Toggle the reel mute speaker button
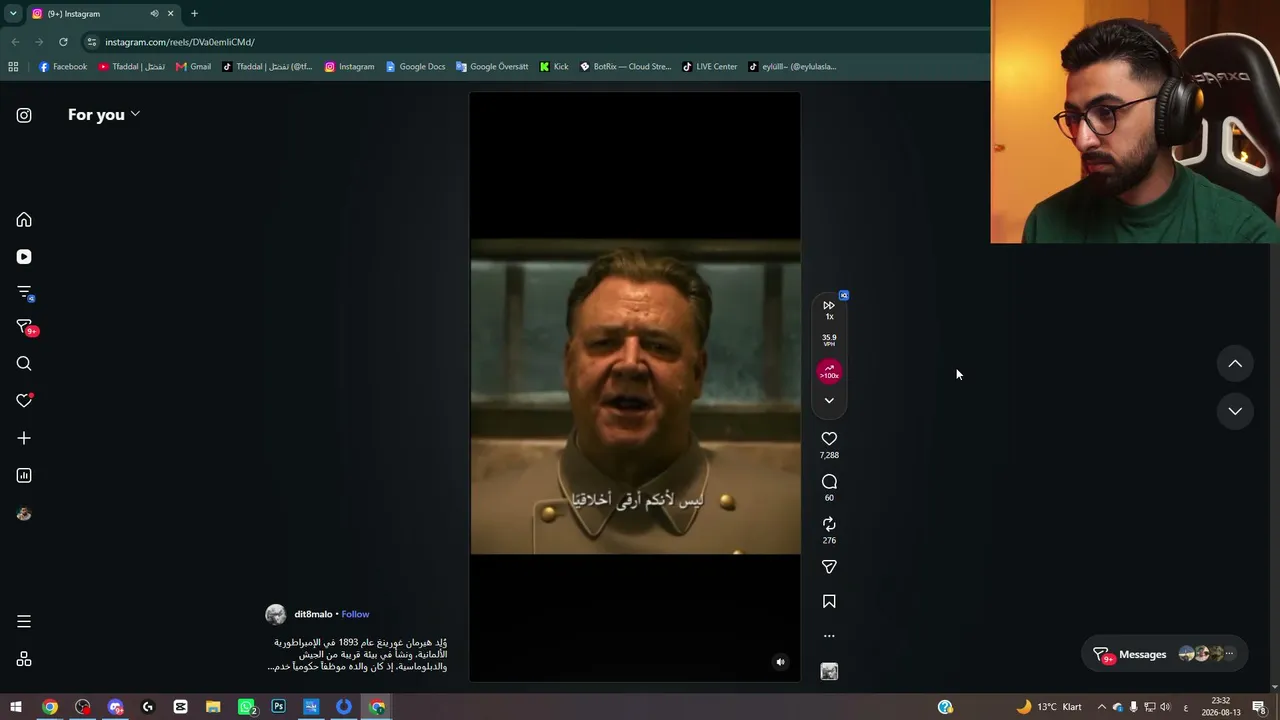 coord(781,662)
